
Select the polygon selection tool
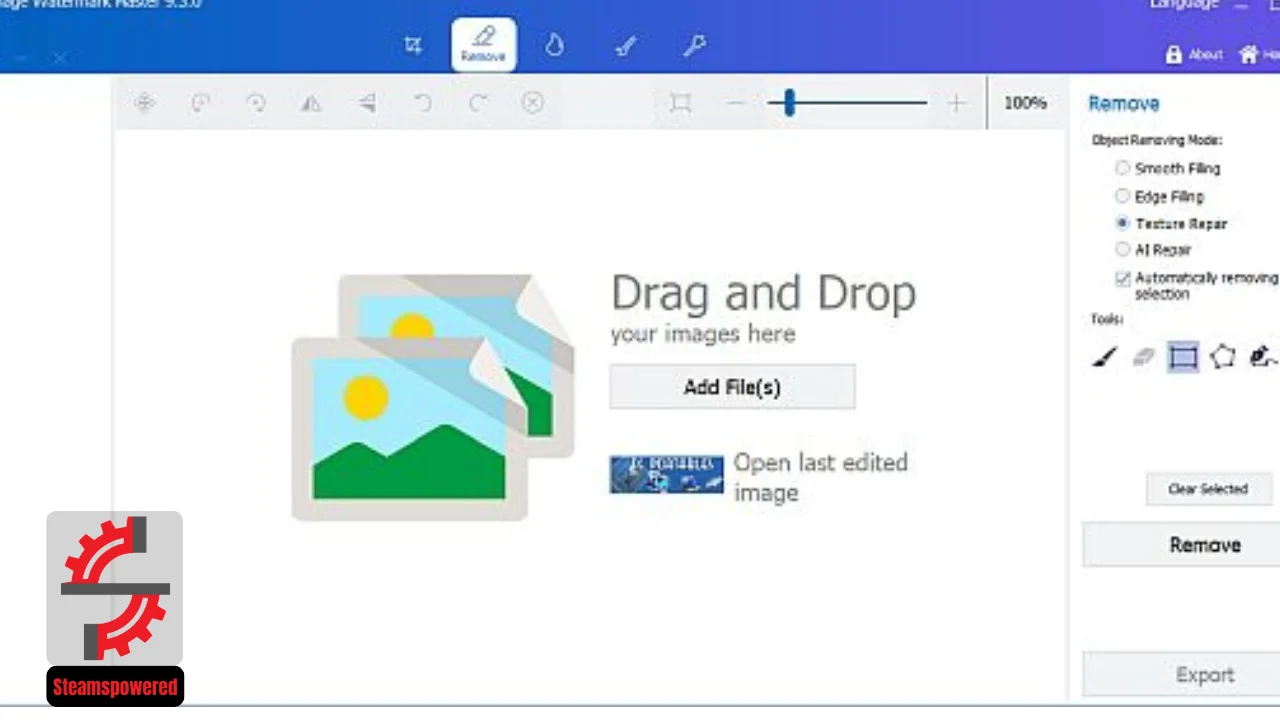pos(1222,357)
